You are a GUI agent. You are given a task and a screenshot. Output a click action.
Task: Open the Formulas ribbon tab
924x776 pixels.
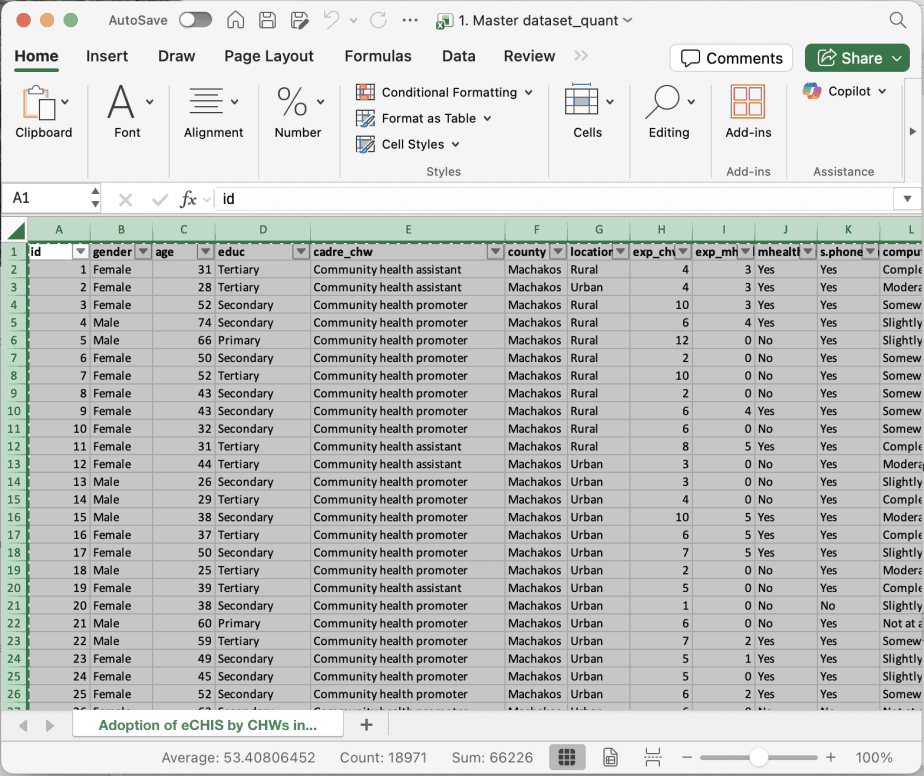click(377, 56)
